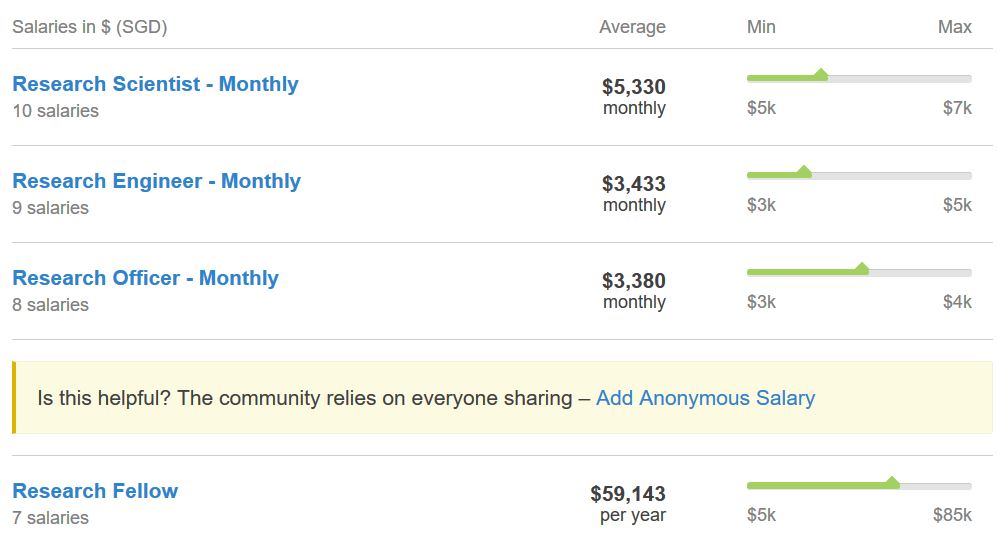Click the Research Fellow salary range marker
Screen dimensions: 998x545
pos(892,483)
